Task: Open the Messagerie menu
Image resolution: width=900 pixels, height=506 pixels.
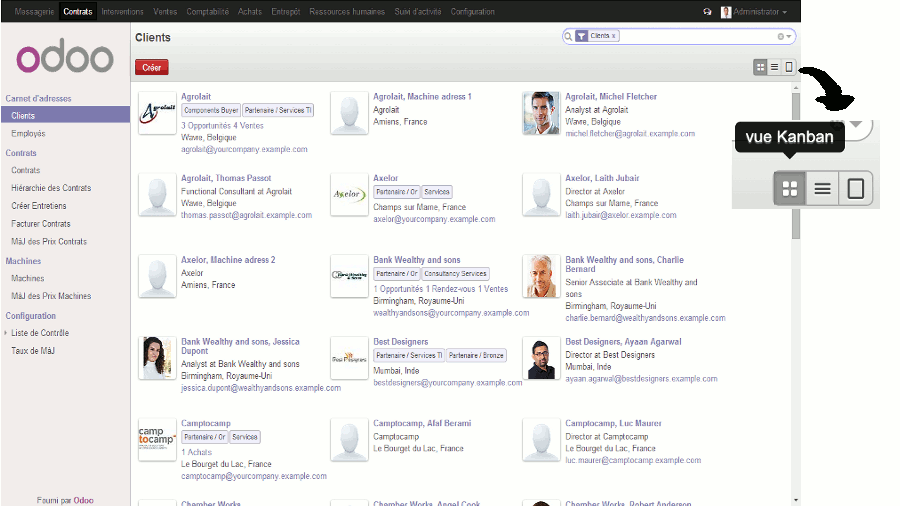Action: coord(34,11)
